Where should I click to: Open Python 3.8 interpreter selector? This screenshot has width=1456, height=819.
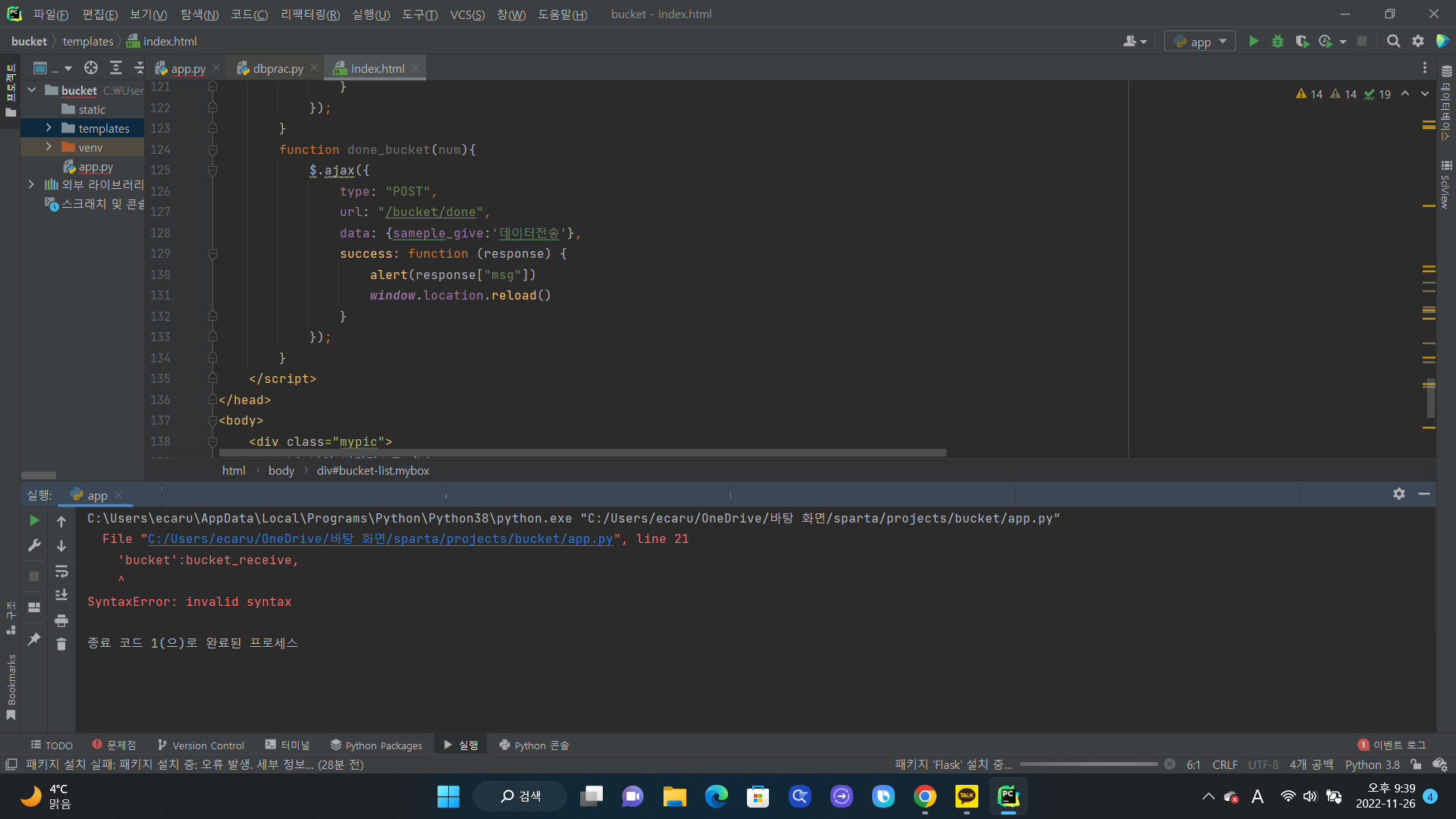point(1372,764)
